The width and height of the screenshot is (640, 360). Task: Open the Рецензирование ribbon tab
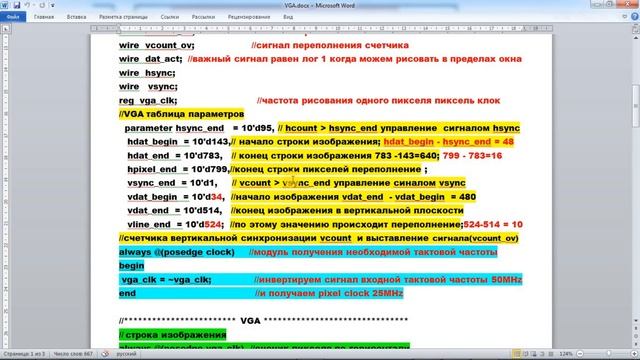point(249,17)
